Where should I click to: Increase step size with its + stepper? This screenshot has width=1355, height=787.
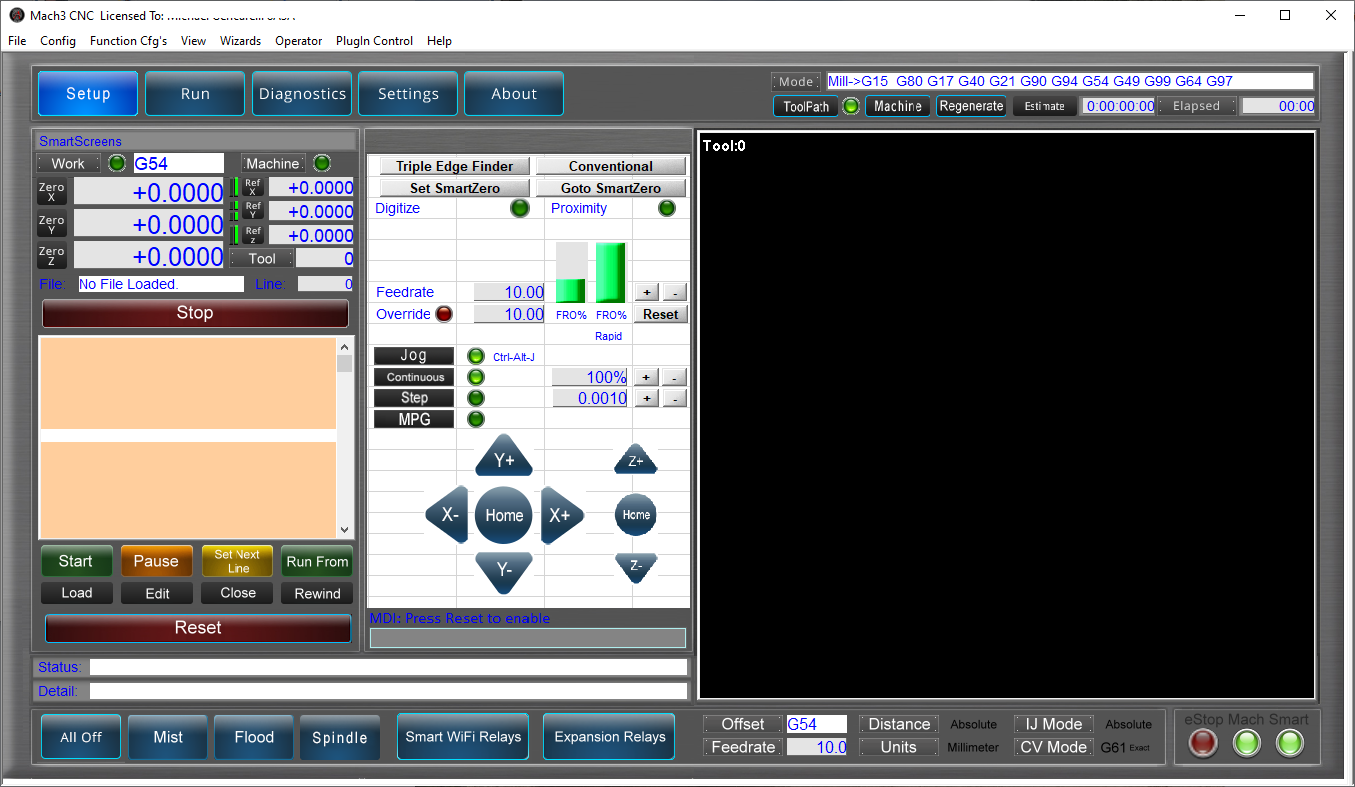(x=646, y=397)
